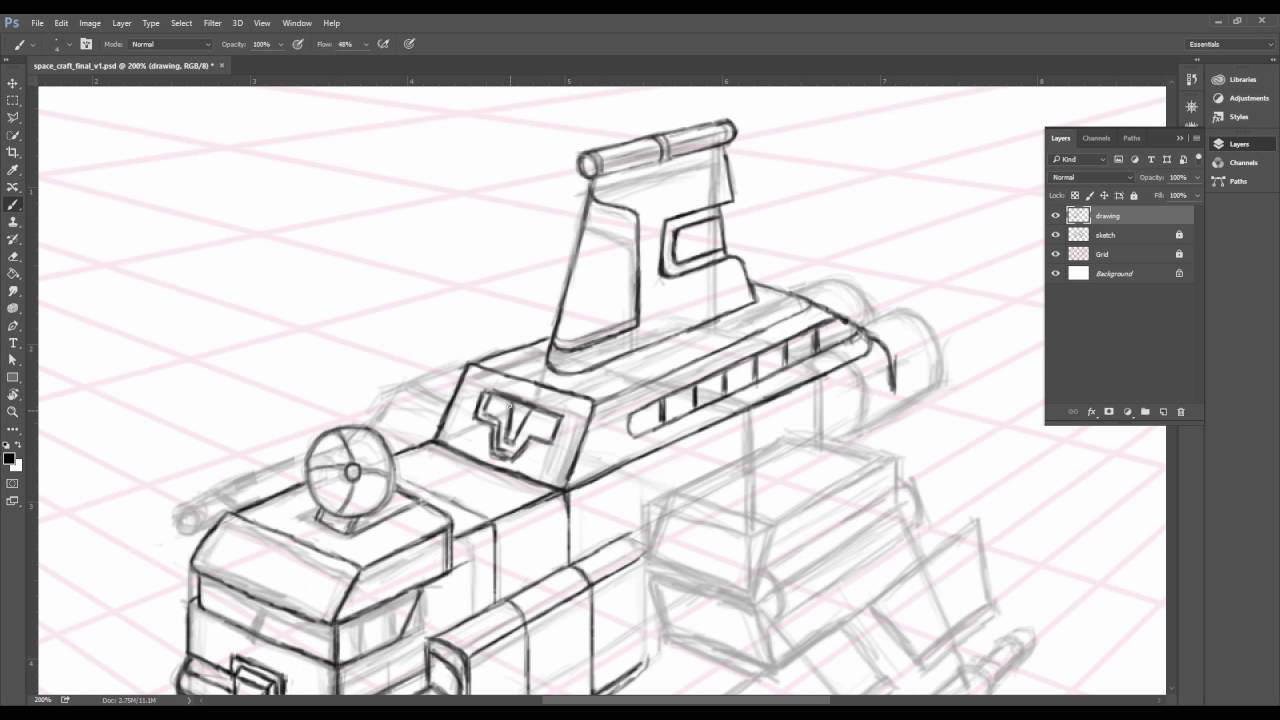
Task: Switch to the Paths tab in layers panel
Action: 1131,138
